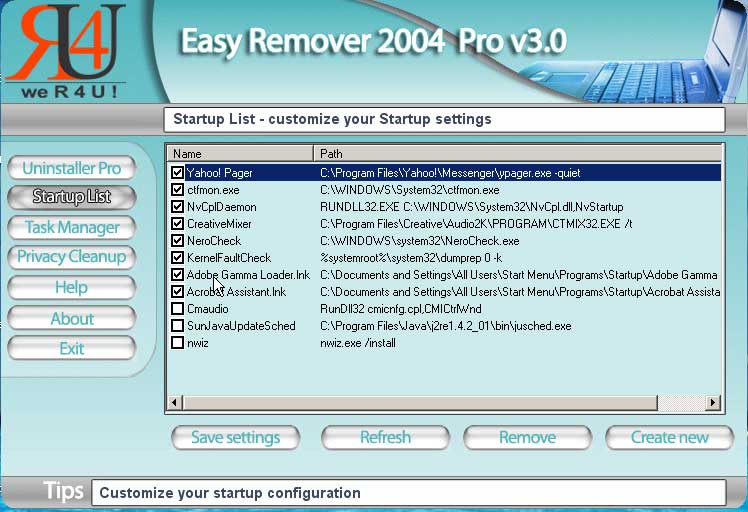Uncheck the Yahoo! Pager startup checkbox
748x512 pixels.
tap(177, 173)
